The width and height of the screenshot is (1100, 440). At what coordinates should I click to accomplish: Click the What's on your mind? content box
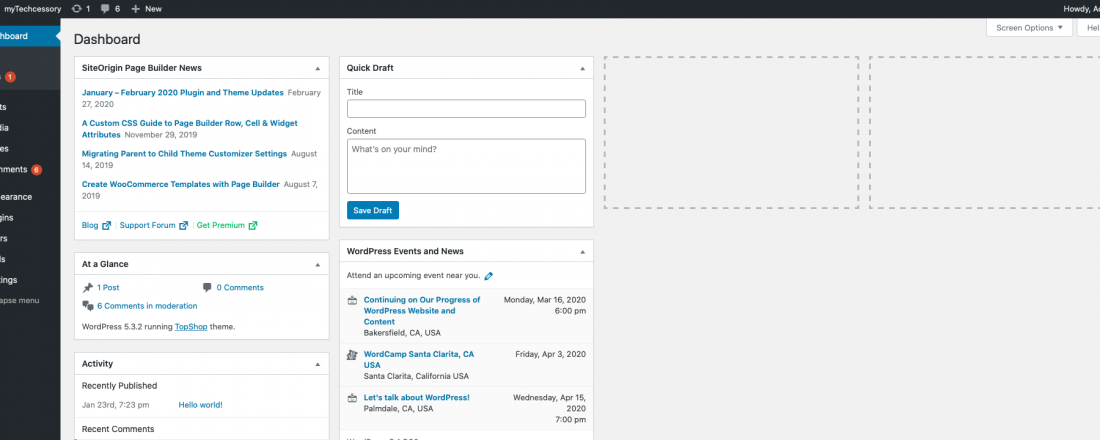click(466, 166)
